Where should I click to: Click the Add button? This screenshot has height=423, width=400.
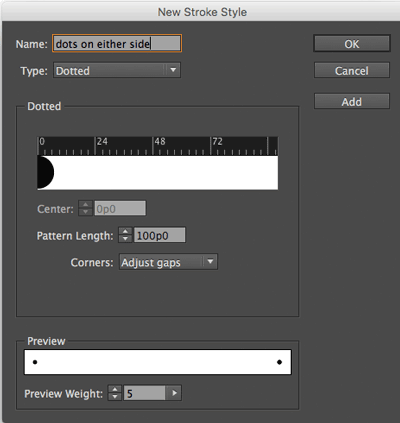pyautogui.click(x=352, y=101)
